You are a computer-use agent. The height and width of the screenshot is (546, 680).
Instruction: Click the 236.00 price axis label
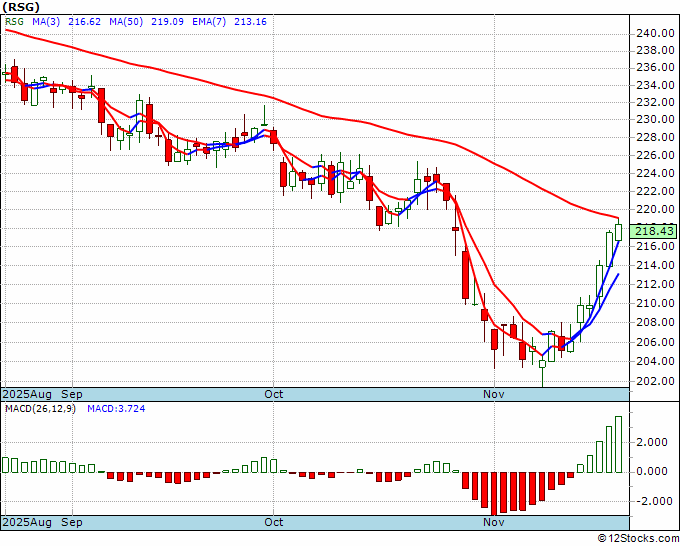click(x=655, y=68)
